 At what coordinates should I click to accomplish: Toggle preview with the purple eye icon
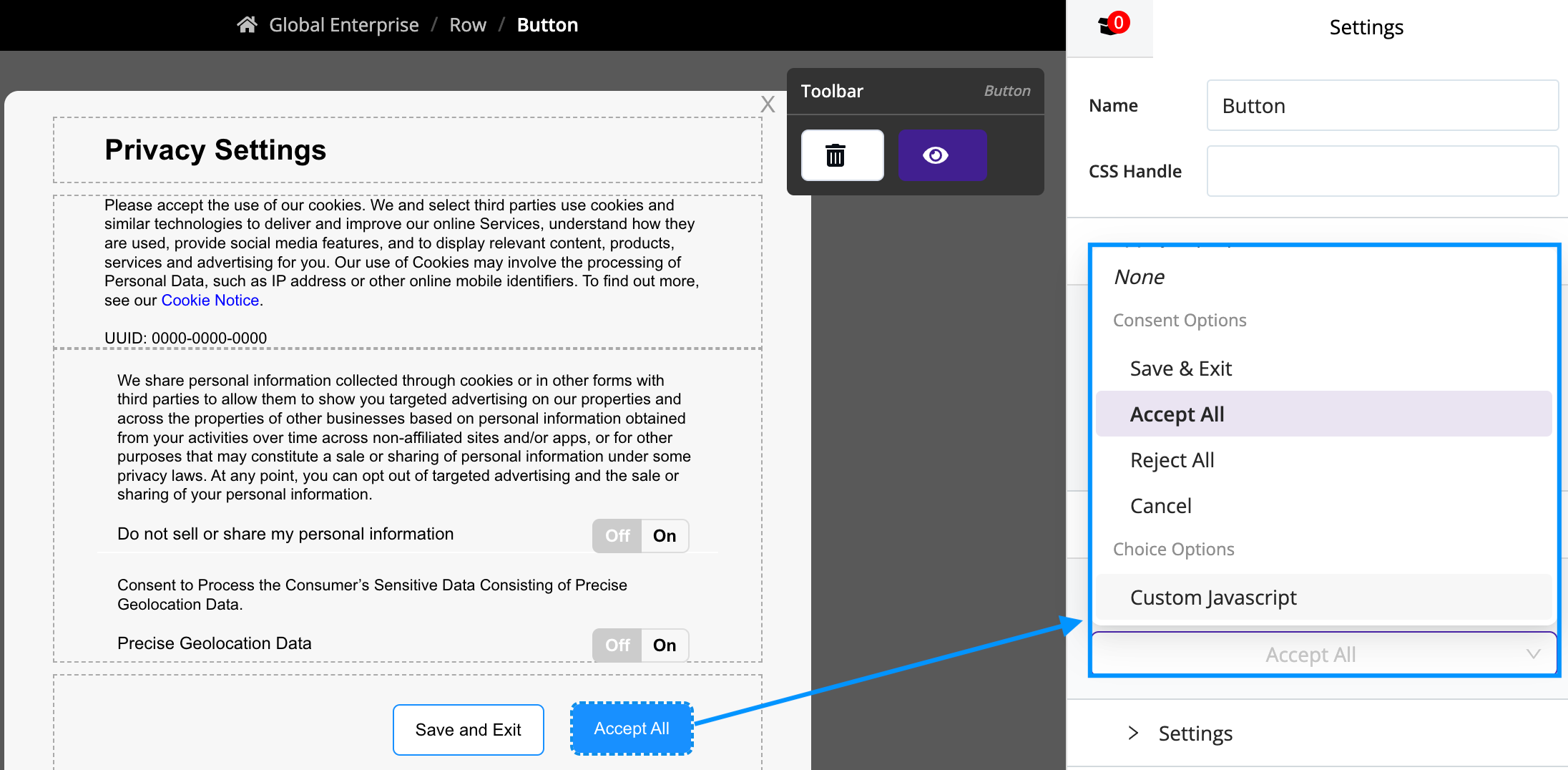coord(942,155)
